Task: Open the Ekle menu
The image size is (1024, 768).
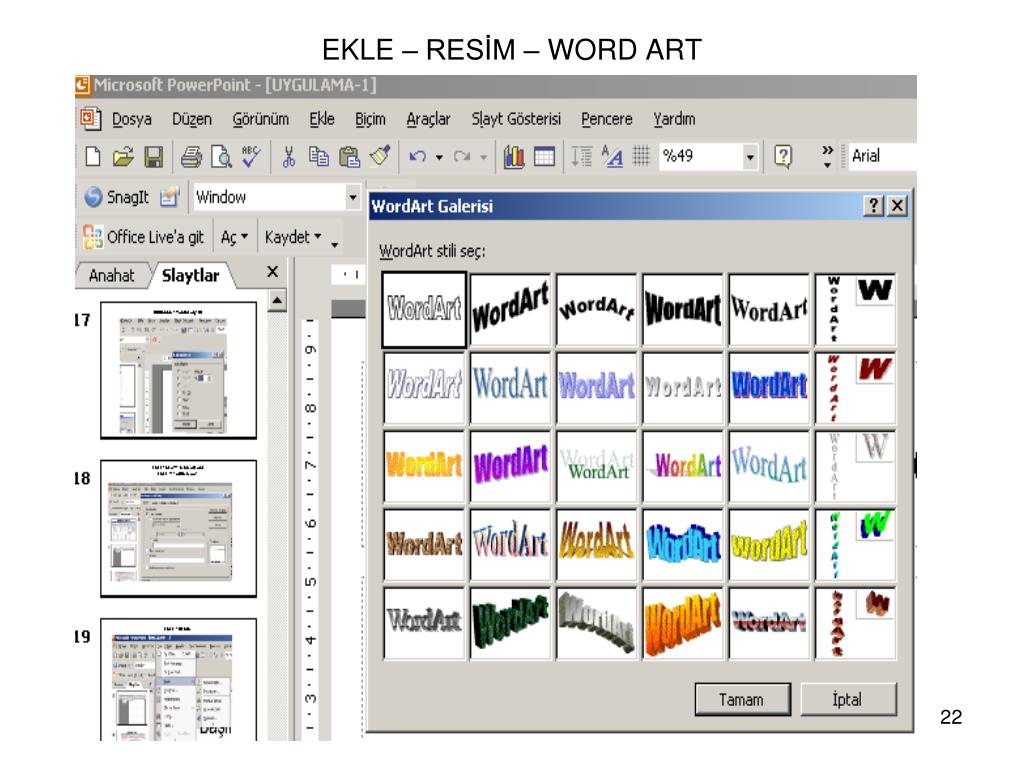Action: coord(322,120)
